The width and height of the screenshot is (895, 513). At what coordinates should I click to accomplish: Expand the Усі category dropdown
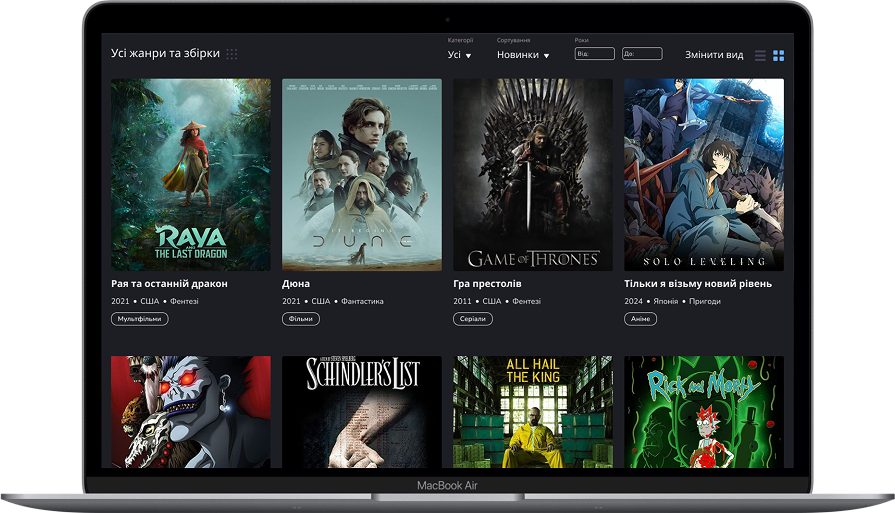(x=459, y=55)
